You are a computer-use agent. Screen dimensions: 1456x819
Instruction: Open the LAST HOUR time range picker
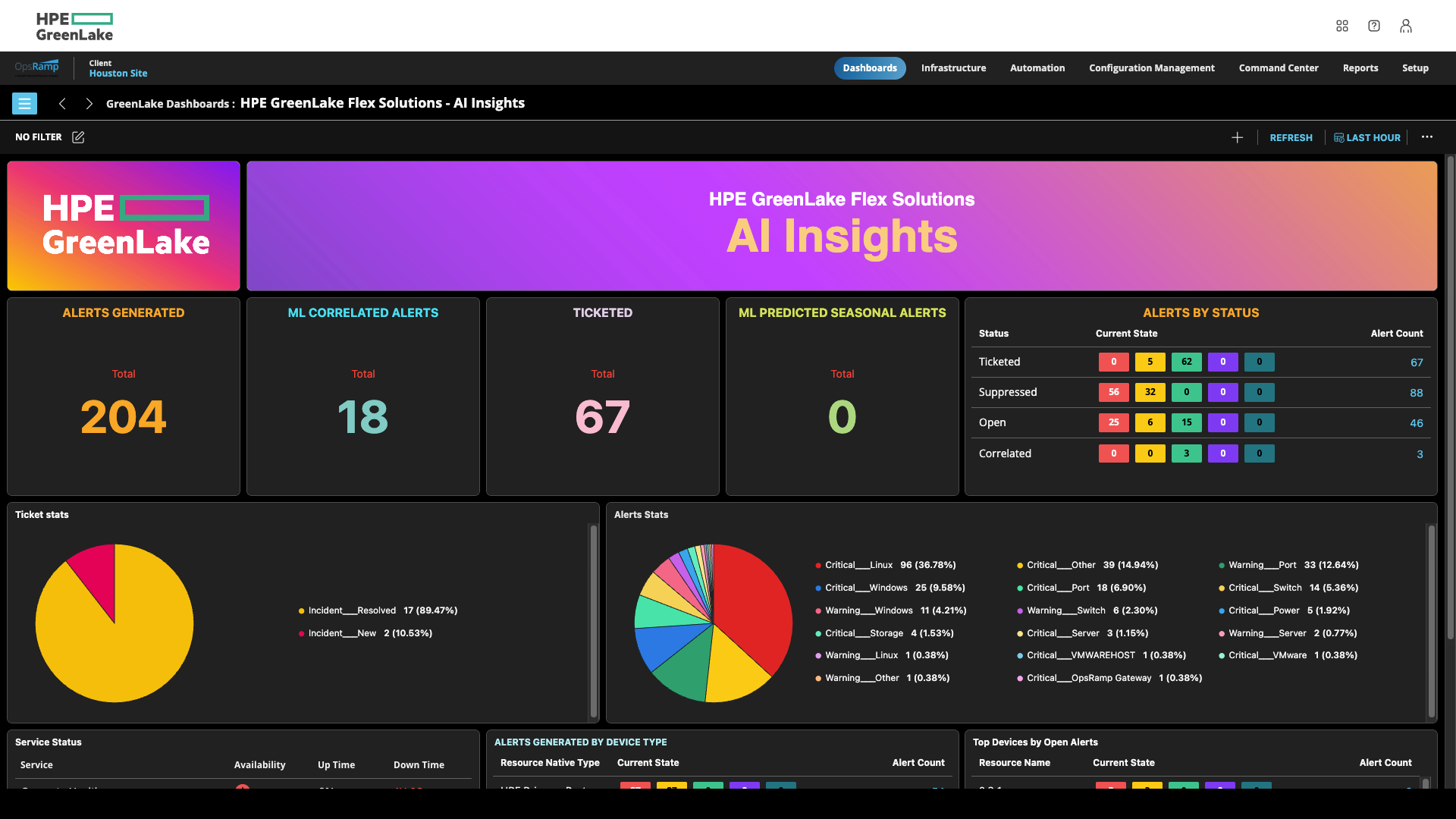tap(1367, 138)
